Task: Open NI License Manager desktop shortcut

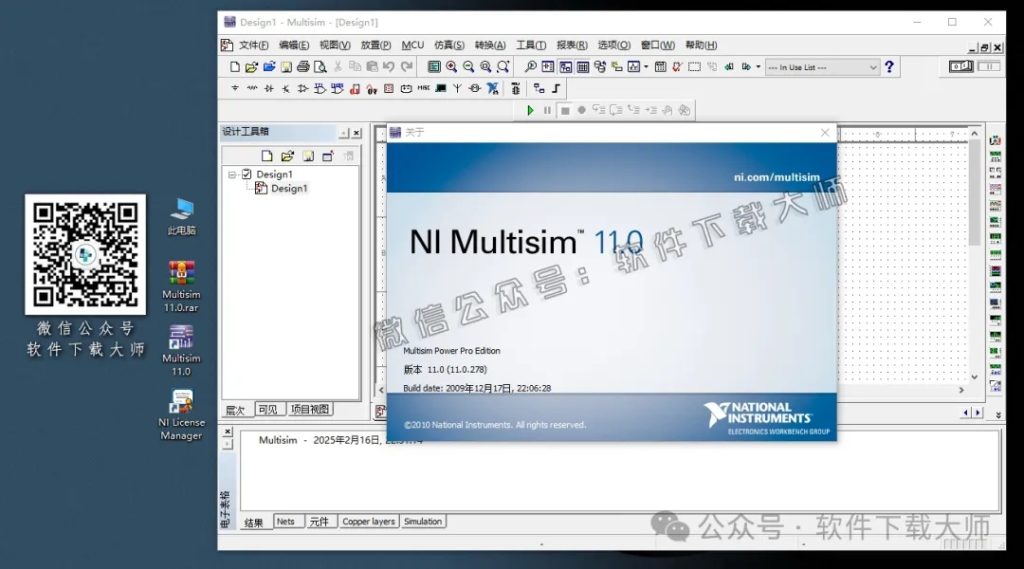Action: (181, 415)
